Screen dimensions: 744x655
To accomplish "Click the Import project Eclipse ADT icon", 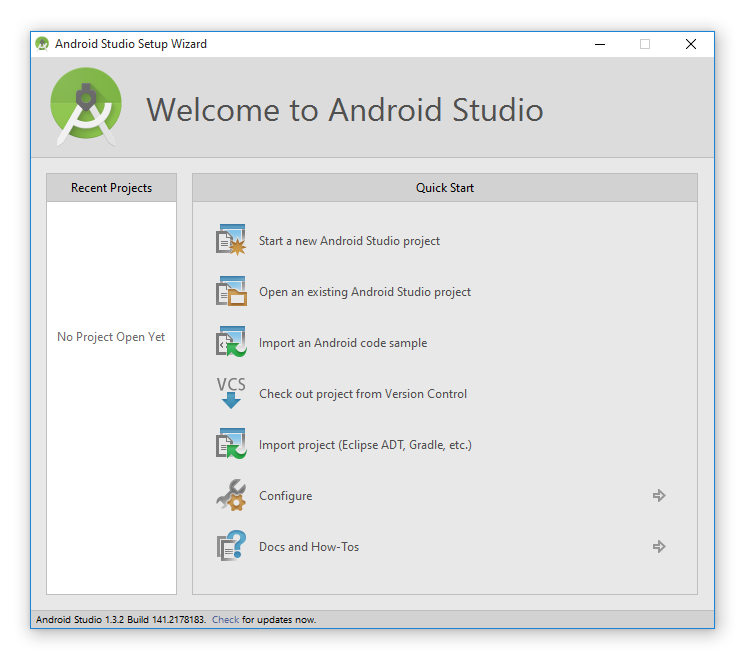I will pos(231,444).
